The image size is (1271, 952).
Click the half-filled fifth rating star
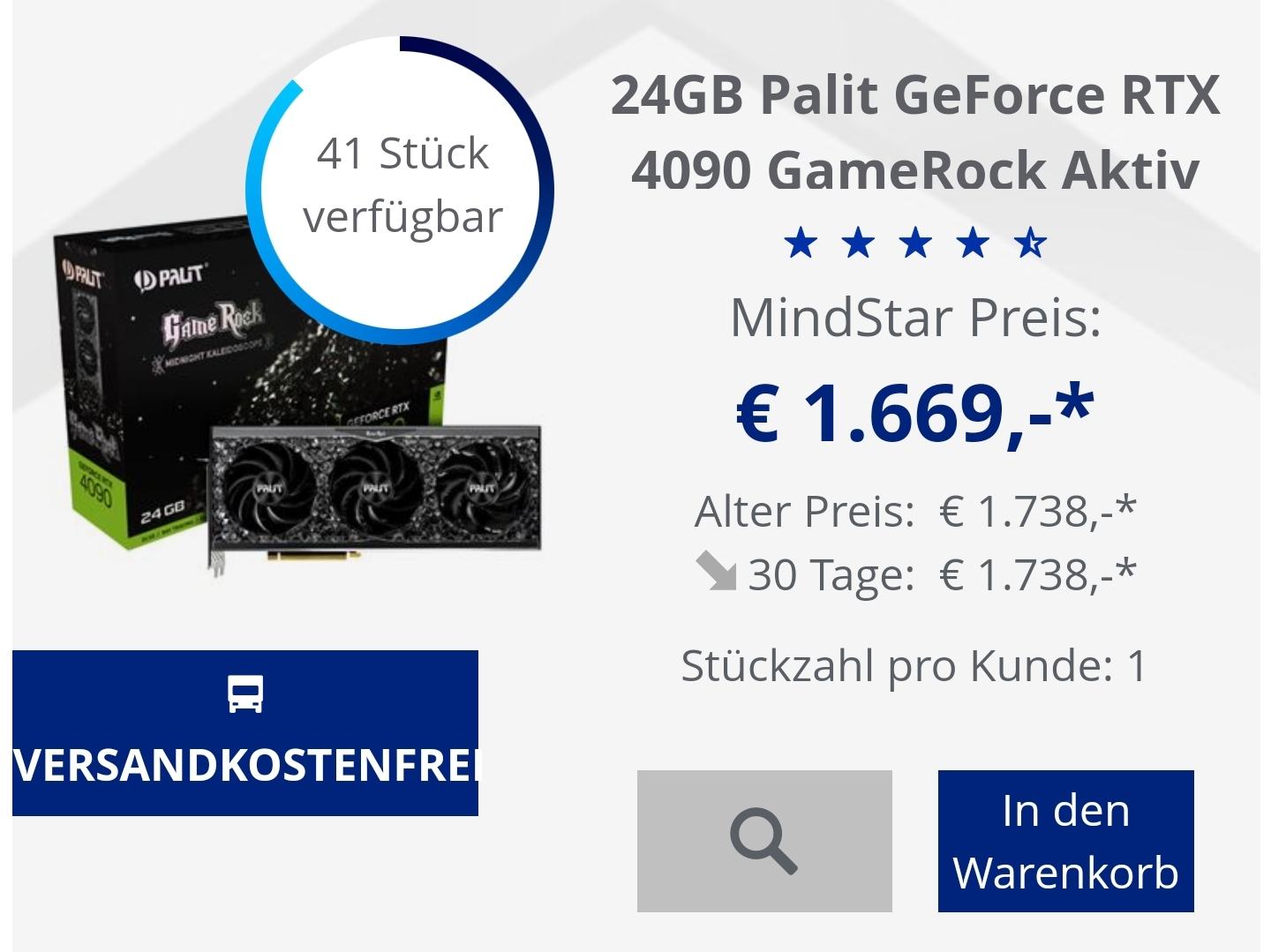[1030, 242]
